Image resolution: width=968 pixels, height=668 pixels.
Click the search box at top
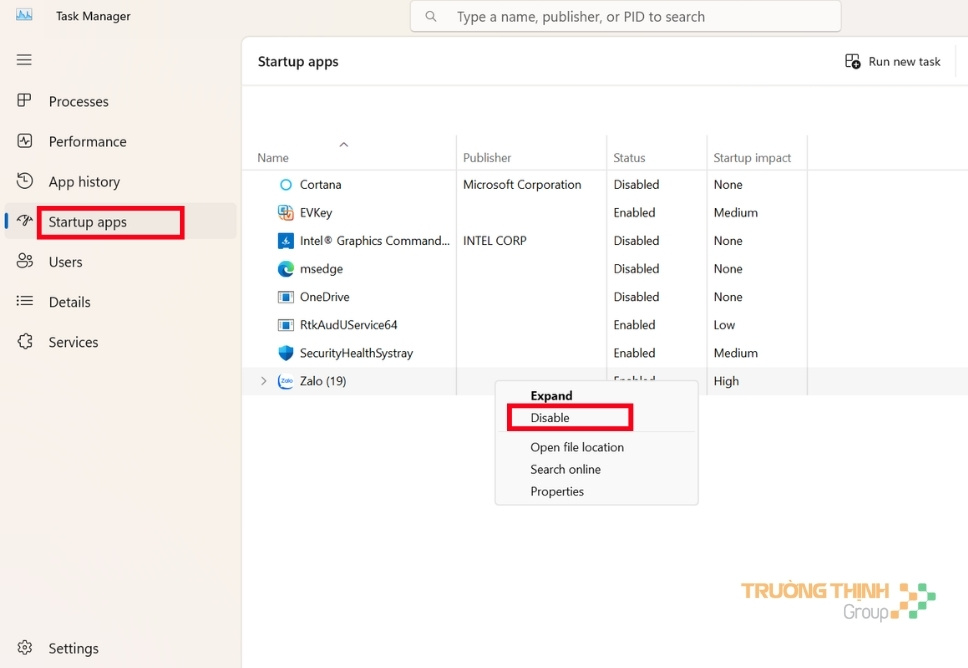pyautogui.click(x=626, y=17)
